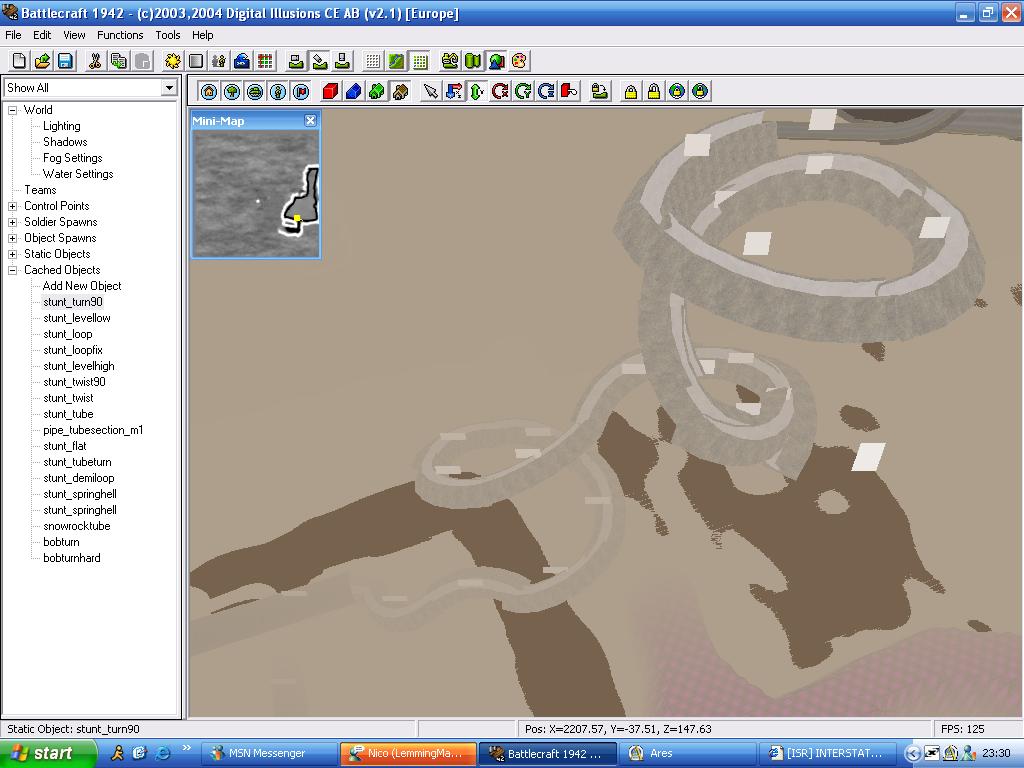Viewport: 1024px width, 768px height.
Task: Select Add New Object in the tree
Action: click(x=82, y=286)
